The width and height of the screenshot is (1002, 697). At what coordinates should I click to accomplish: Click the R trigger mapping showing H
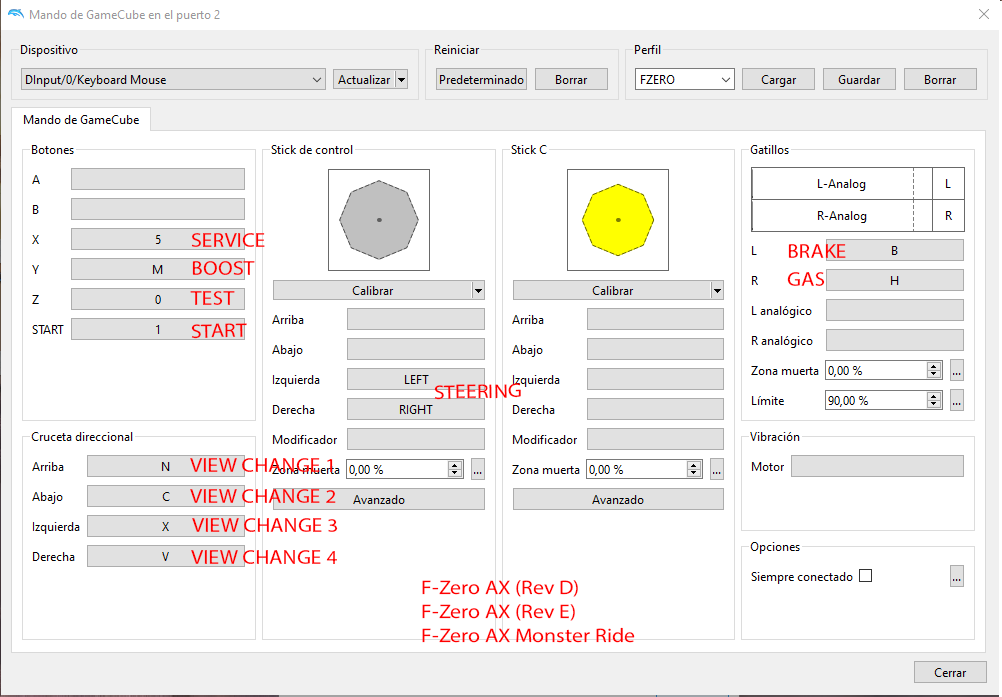coord(895,280)
